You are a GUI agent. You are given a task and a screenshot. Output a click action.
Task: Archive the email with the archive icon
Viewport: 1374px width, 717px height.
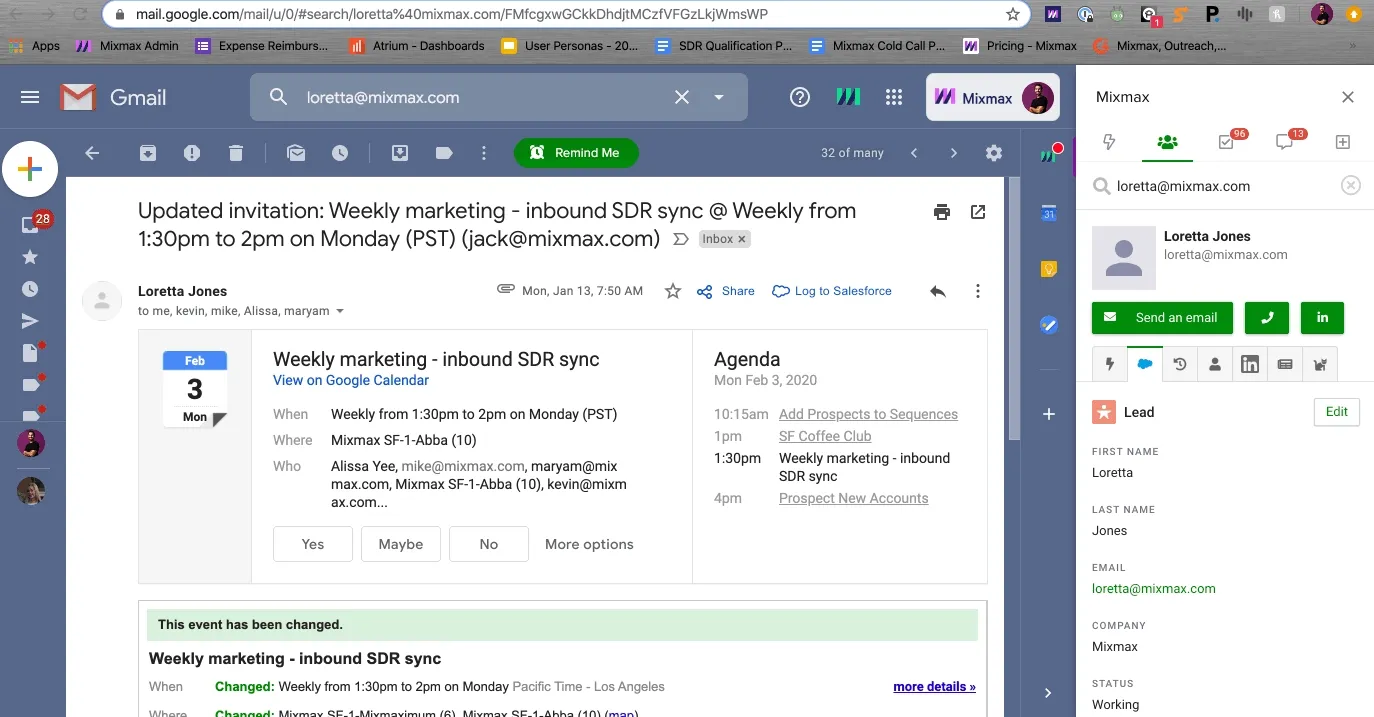[148, 153]
